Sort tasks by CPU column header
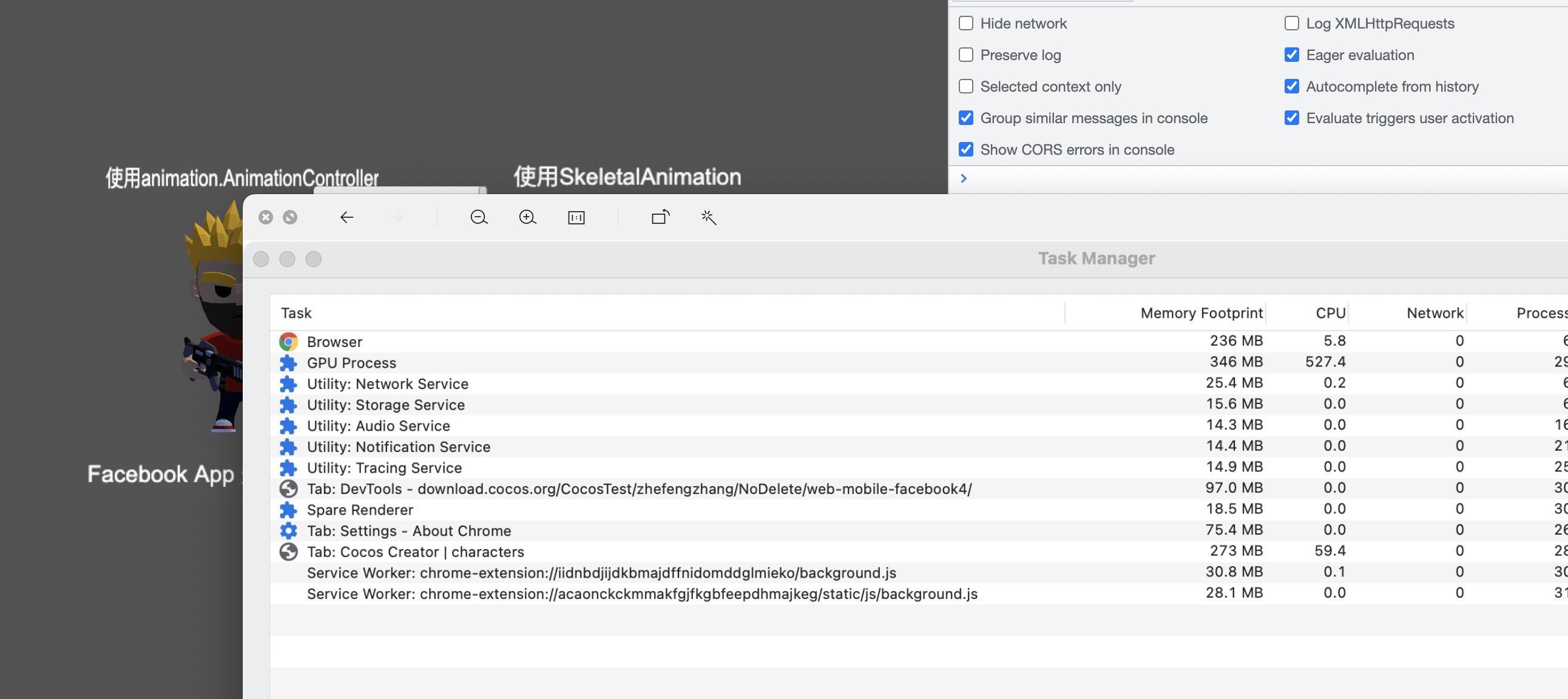 click(x=1330, y=313)
